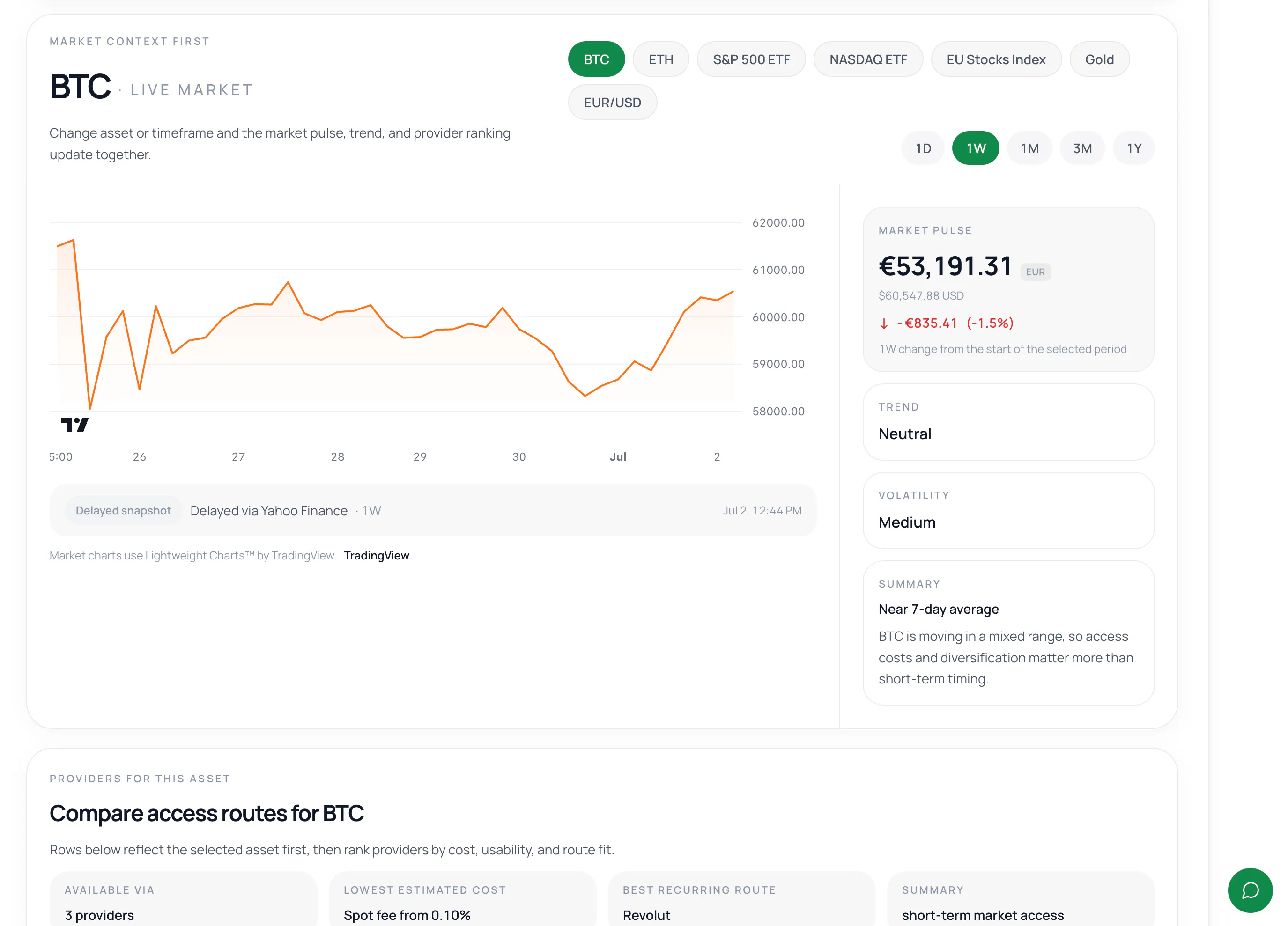Switch to NASDAQ ETF asset
Image resolution: width=1288 pixels, height=926 pixels.
pyautogui.click(x=868, y=59)
